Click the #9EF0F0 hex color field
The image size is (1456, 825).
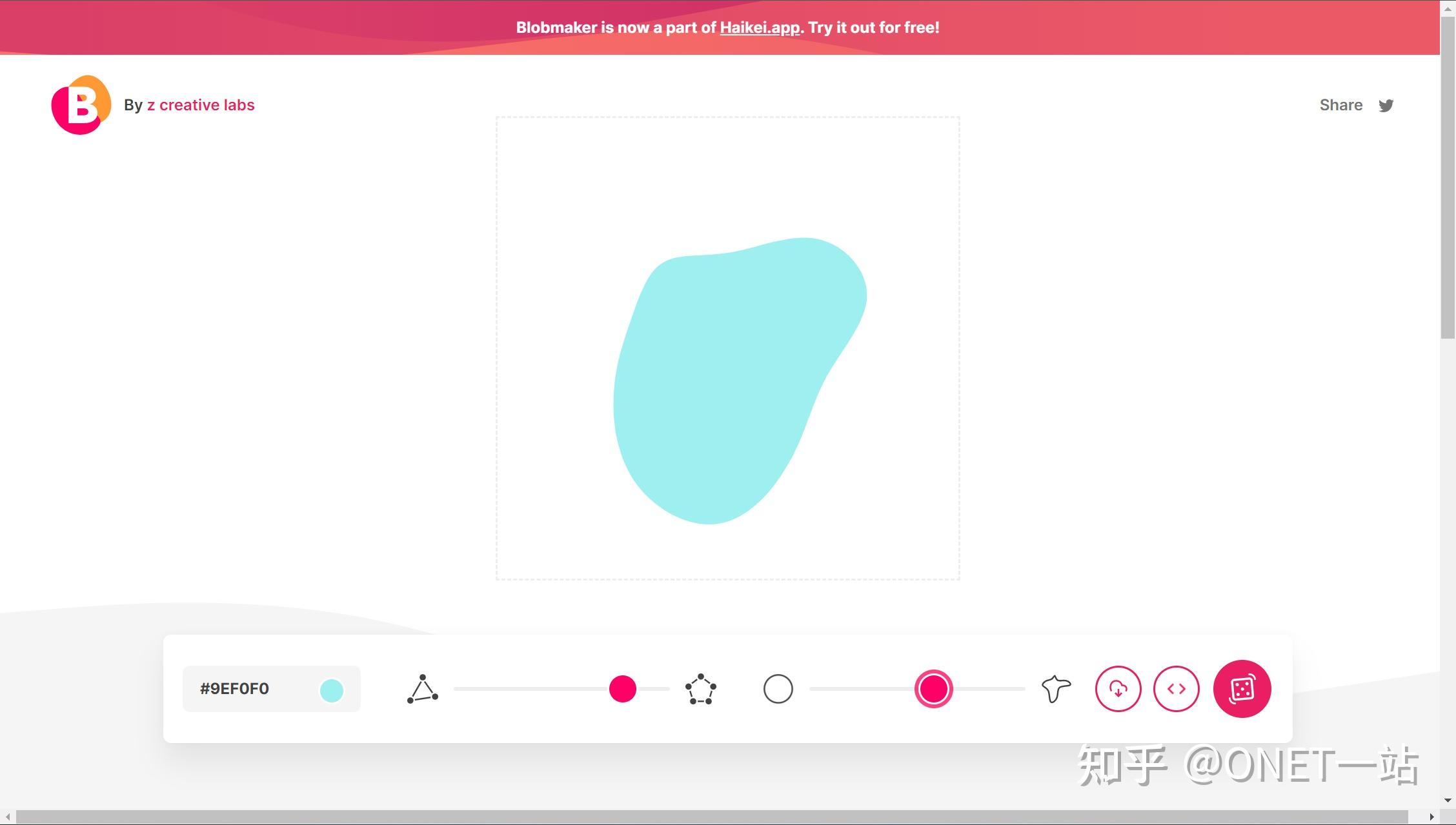click(x=236, y=688)
